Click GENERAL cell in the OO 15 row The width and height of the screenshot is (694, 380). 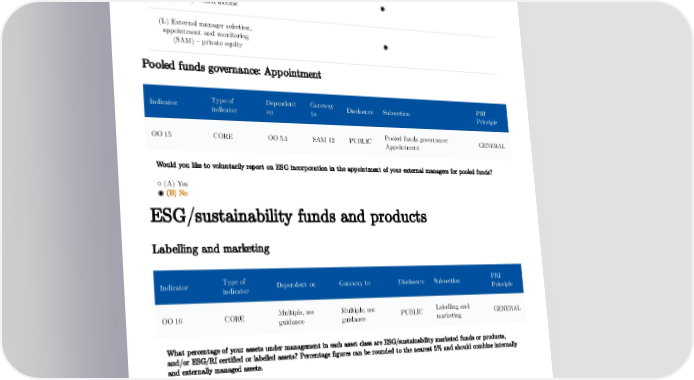[x=491, y=145]
